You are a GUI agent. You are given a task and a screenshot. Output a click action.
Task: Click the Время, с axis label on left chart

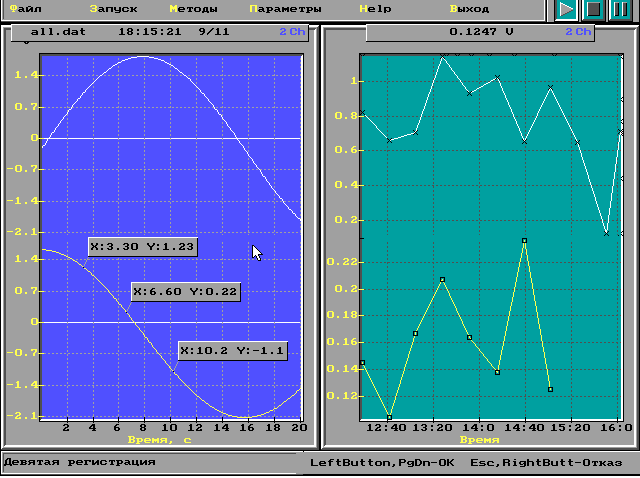coord(160,439)
